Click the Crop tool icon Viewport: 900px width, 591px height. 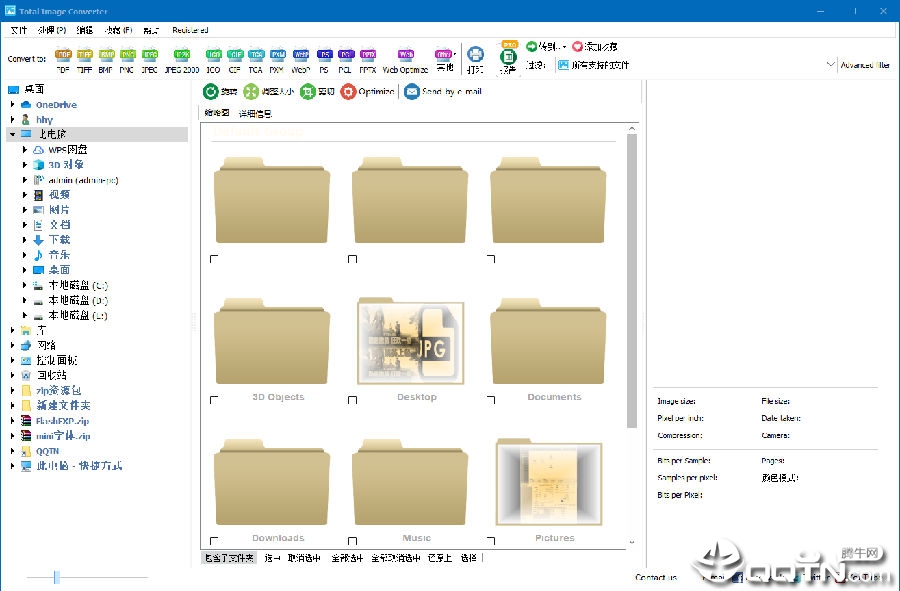pyautogui.click(x=308, y=91)
